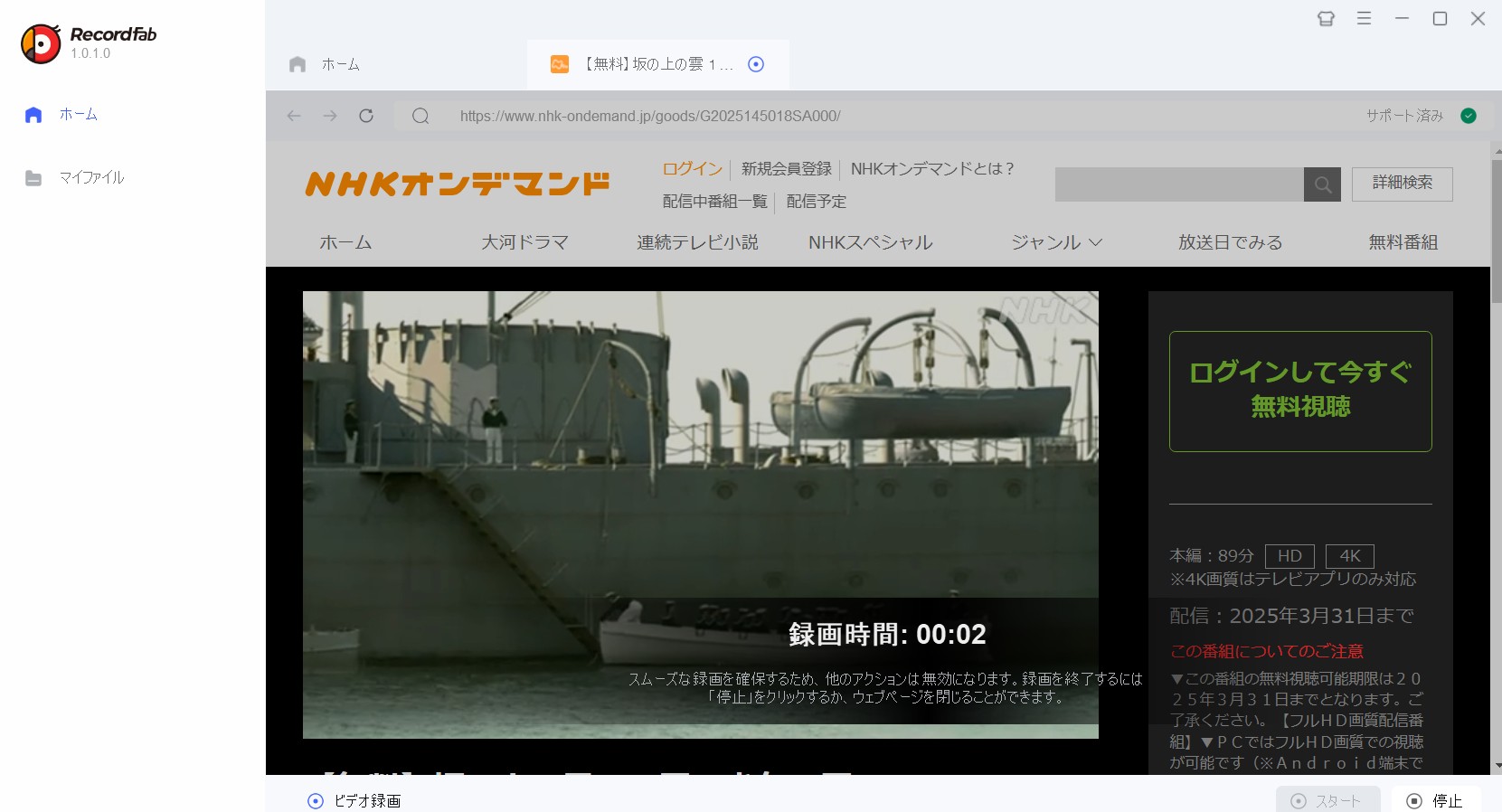This screenshot has height=812, width=1502.
Task: Select 大河ドラマ in the navigation bar
Action: [x=524, y=242]
